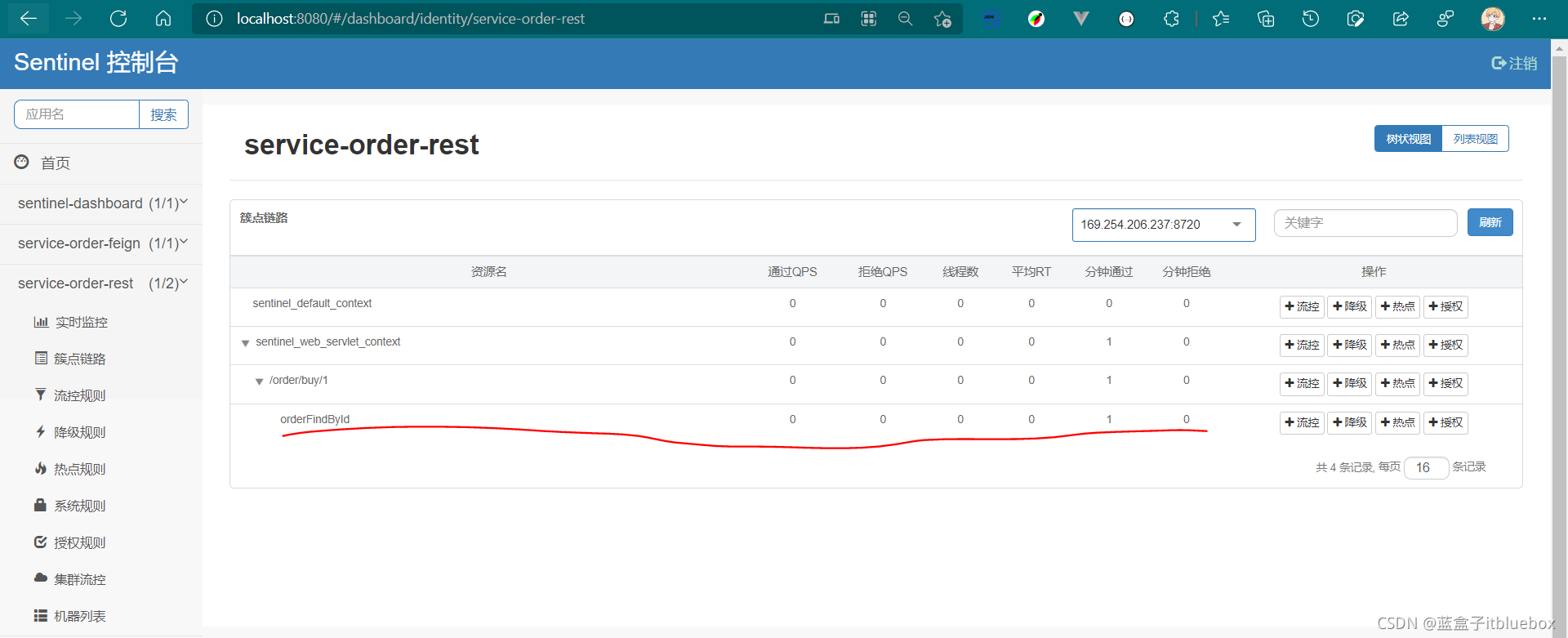Open browser extensions puzzle icon
This screenshot has height=638, width=1568.
1171,19
